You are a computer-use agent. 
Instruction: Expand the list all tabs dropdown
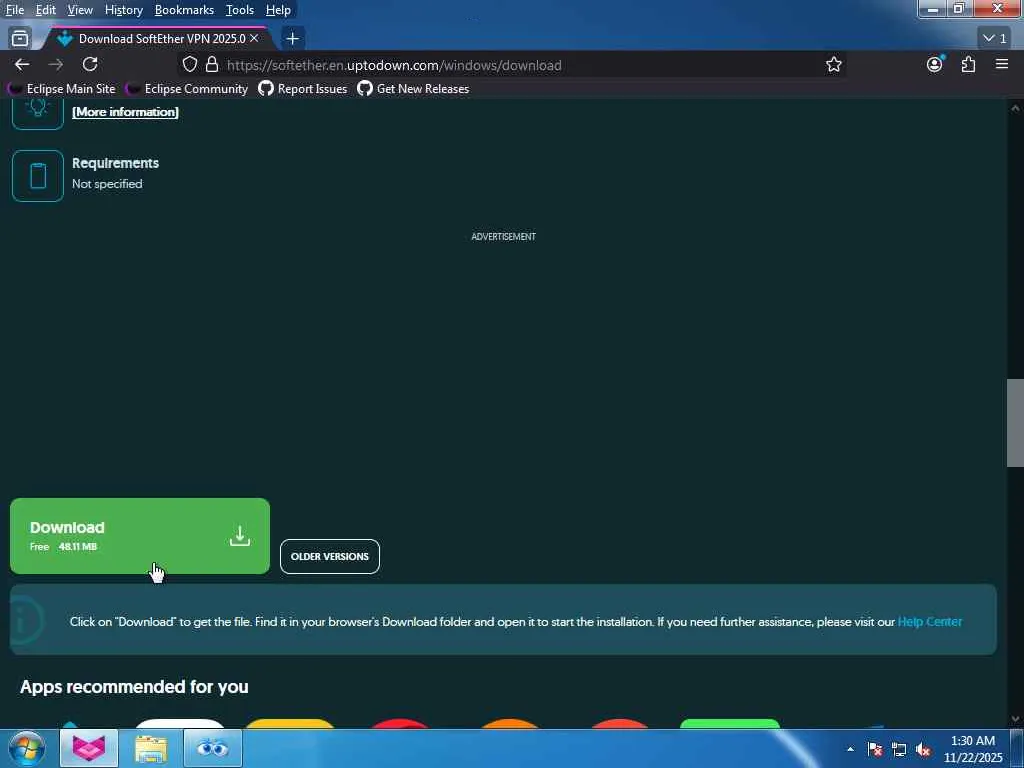coord(995,39)
